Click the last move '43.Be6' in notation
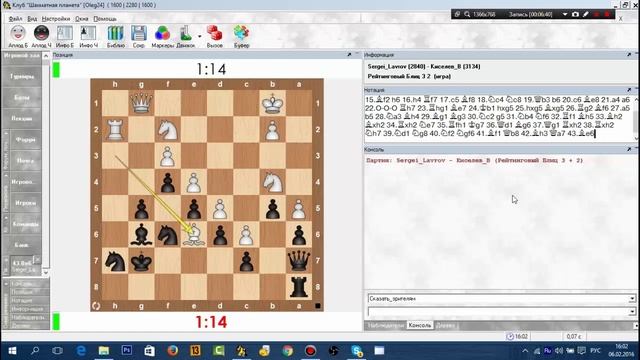Image resolution: width=640 pixels, height=360 pixels. 581,133
